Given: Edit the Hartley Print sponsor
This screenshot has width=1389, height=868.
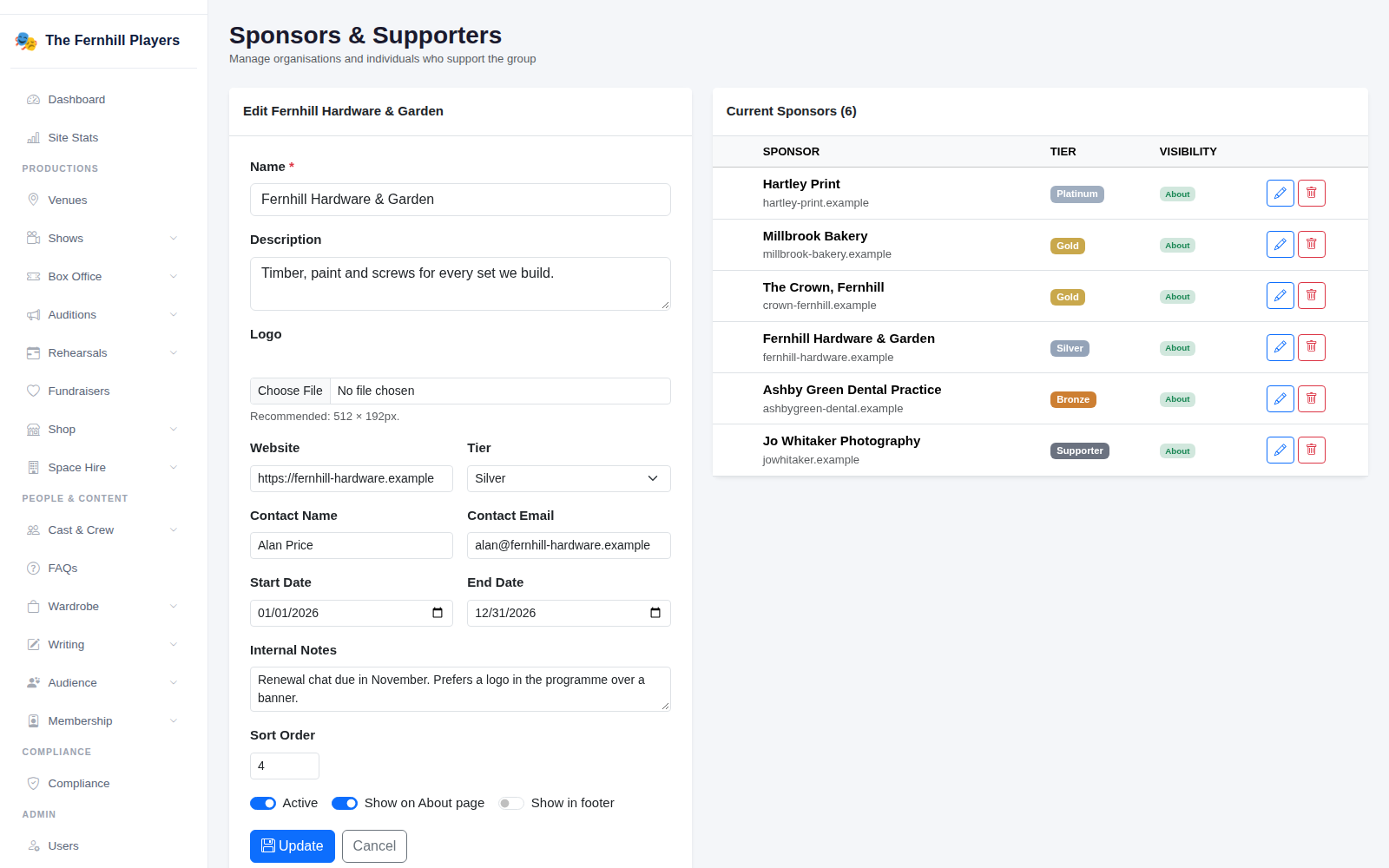Looking at the screenshot, I should point(1280,193).
